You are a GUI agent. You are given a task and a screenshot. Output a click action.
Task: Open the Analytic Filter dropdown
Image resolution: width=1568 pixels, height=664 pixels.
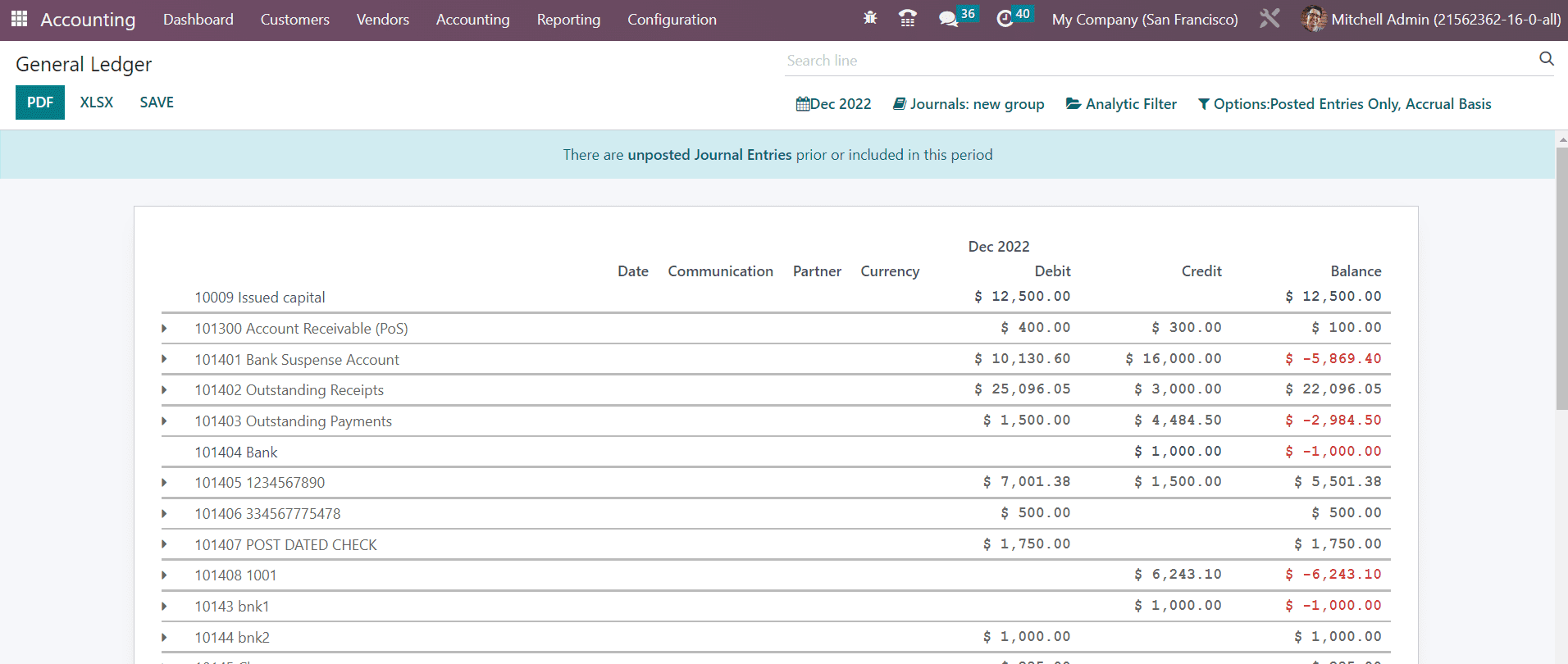(x=1121, y=104)
